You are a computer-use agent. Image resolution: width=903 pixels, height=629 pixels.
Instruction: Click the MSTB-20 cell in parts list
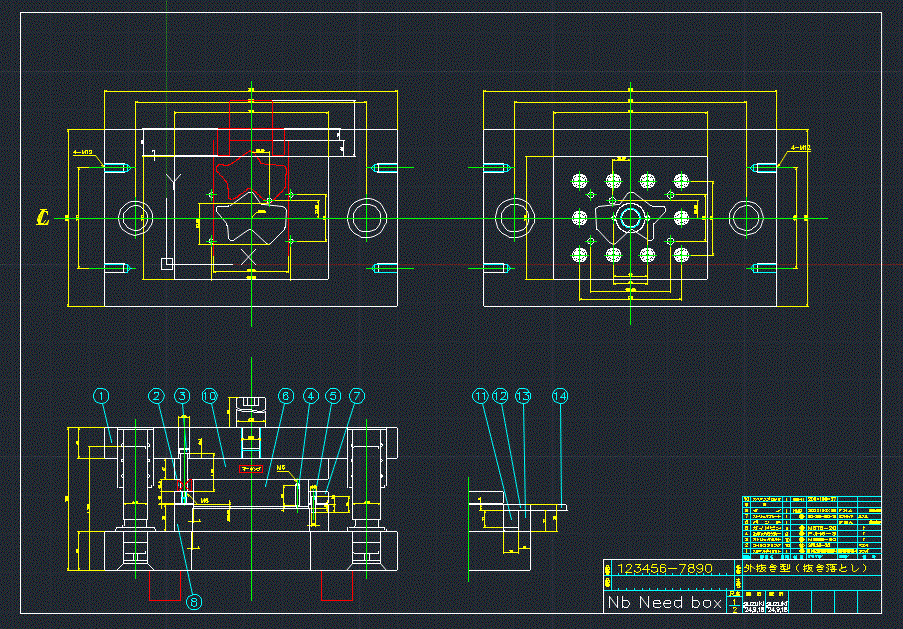822,527
